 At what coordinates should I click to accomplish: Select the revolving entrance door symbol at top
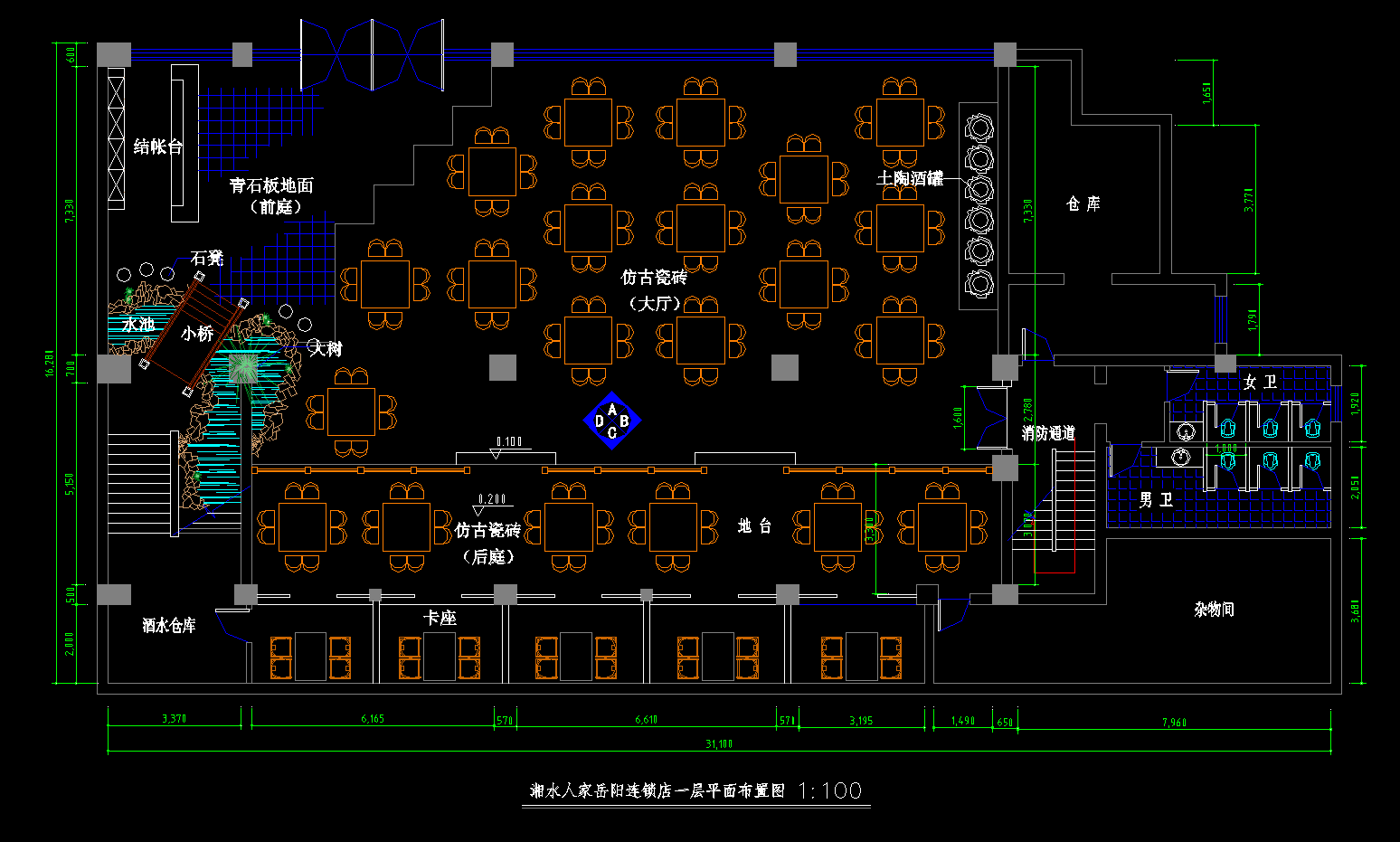tap(372, 55)
